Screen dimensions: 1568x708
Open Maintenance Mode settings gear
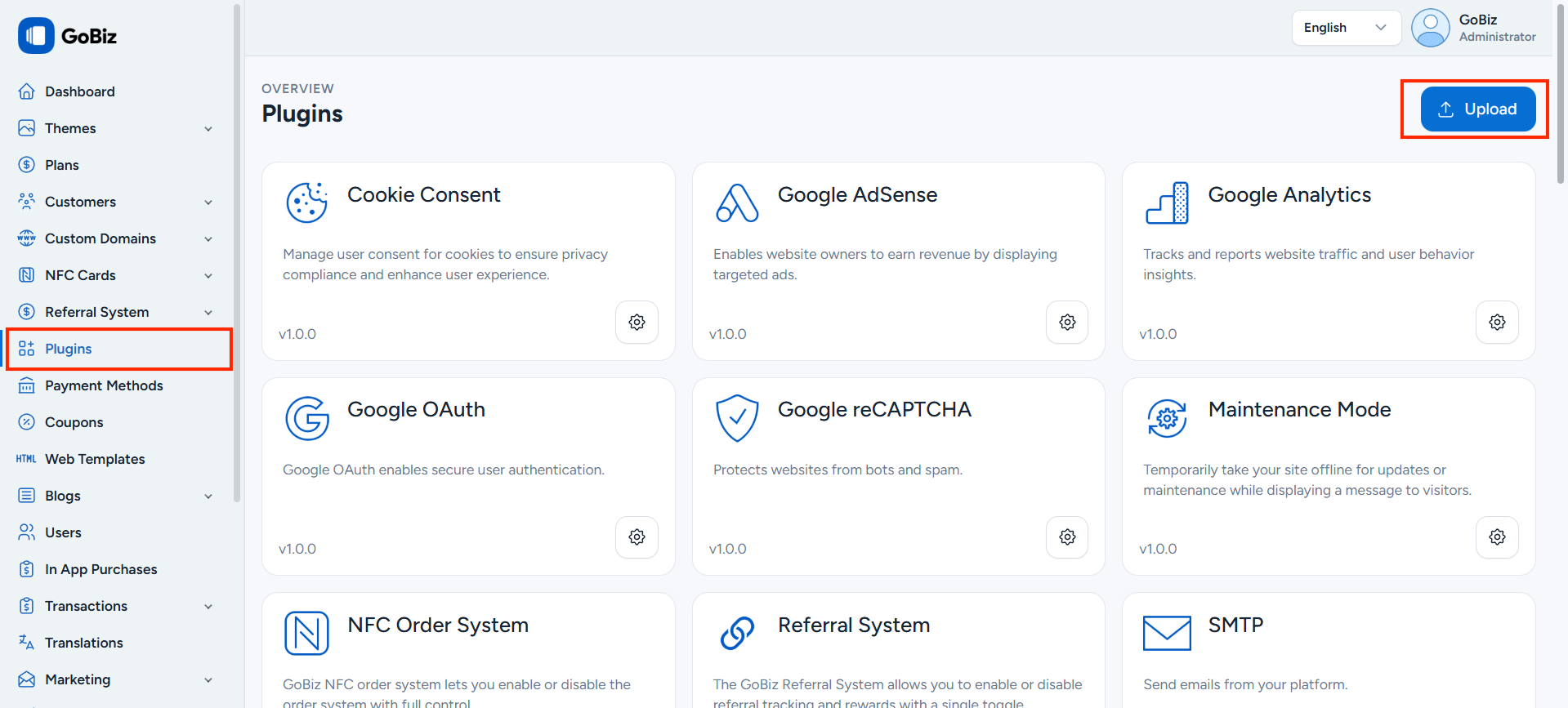pos(1496,537)
